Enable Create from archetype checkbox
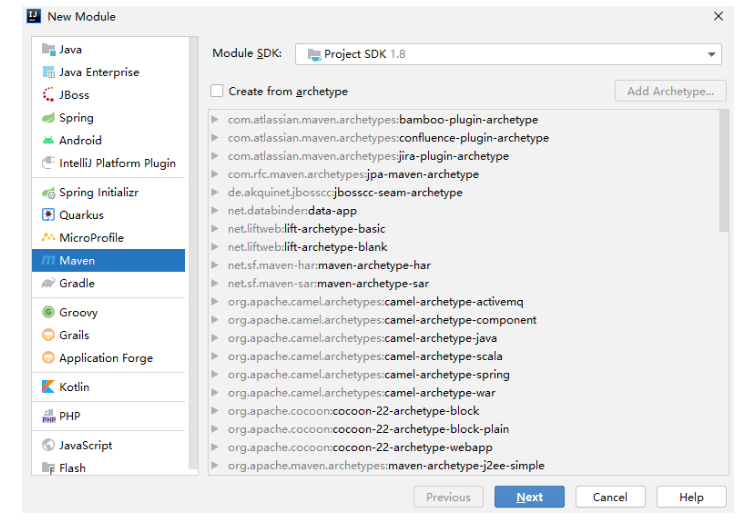The width and height of the screenshot is (755, 523). (217, 91)
